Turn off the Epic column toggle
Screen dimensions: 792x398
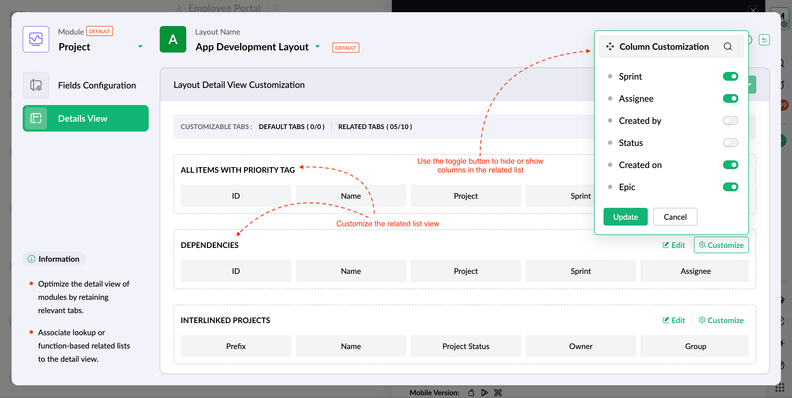point(730,187)
